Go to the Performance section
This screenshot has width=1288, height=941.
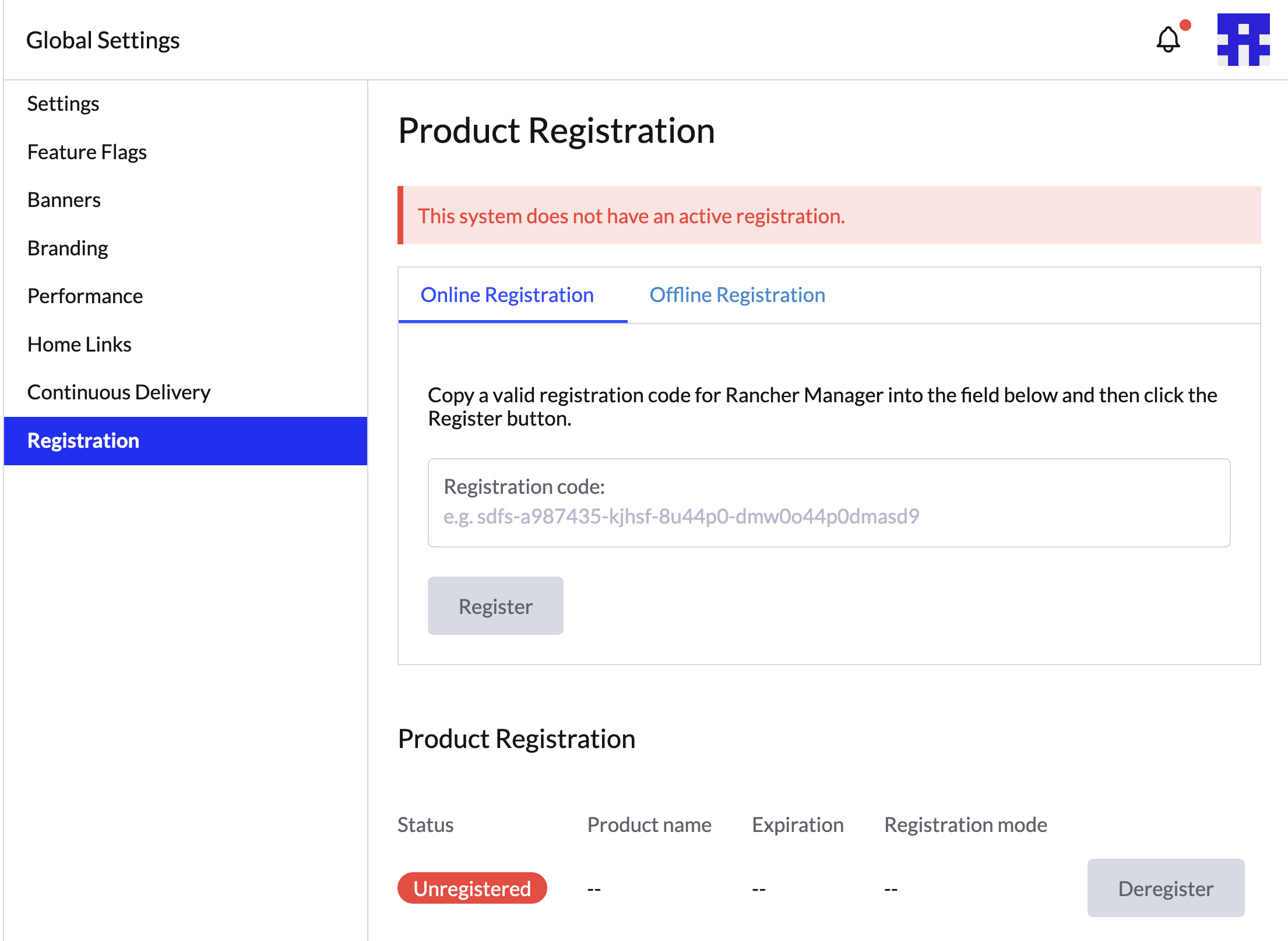(85, 296)
